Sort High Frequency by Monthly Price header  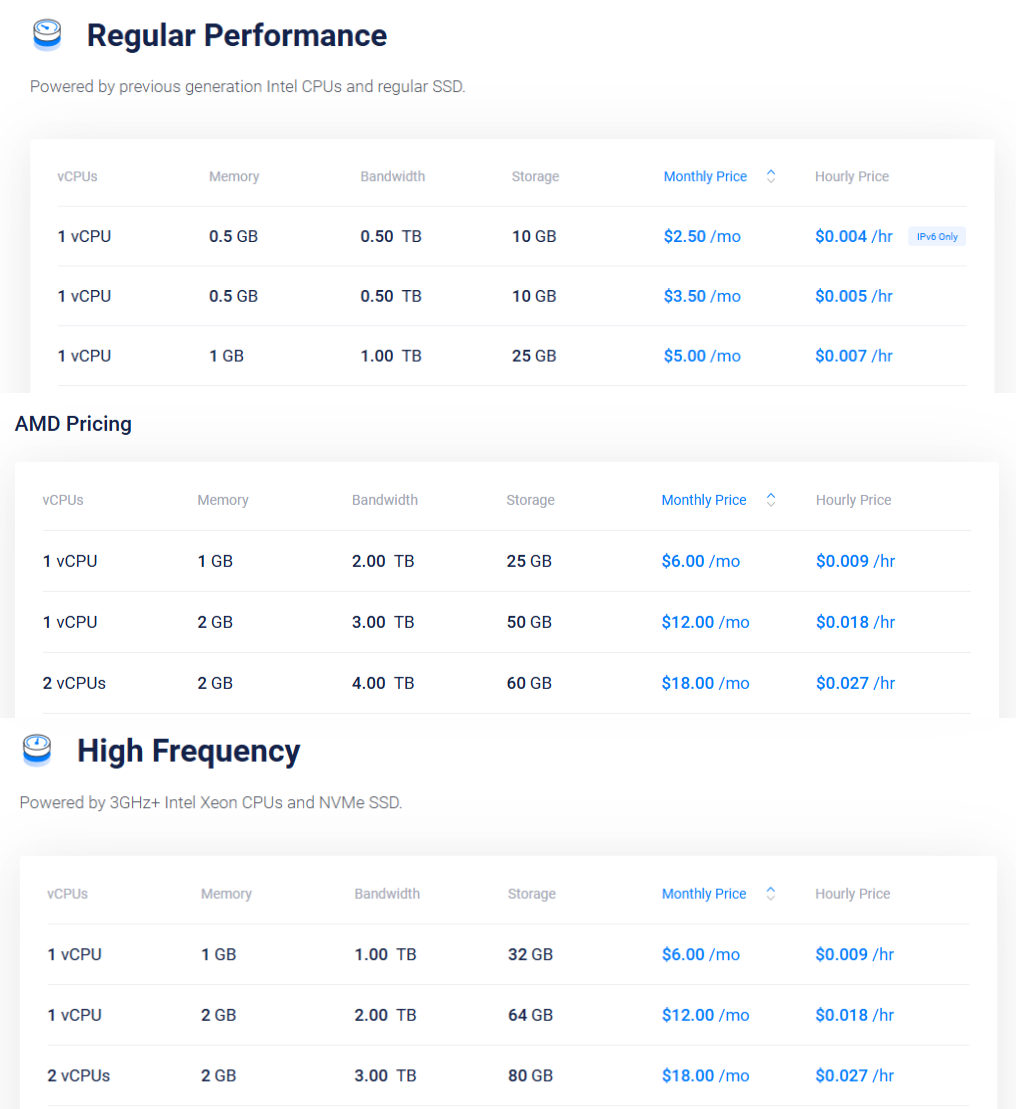(704, 894)
